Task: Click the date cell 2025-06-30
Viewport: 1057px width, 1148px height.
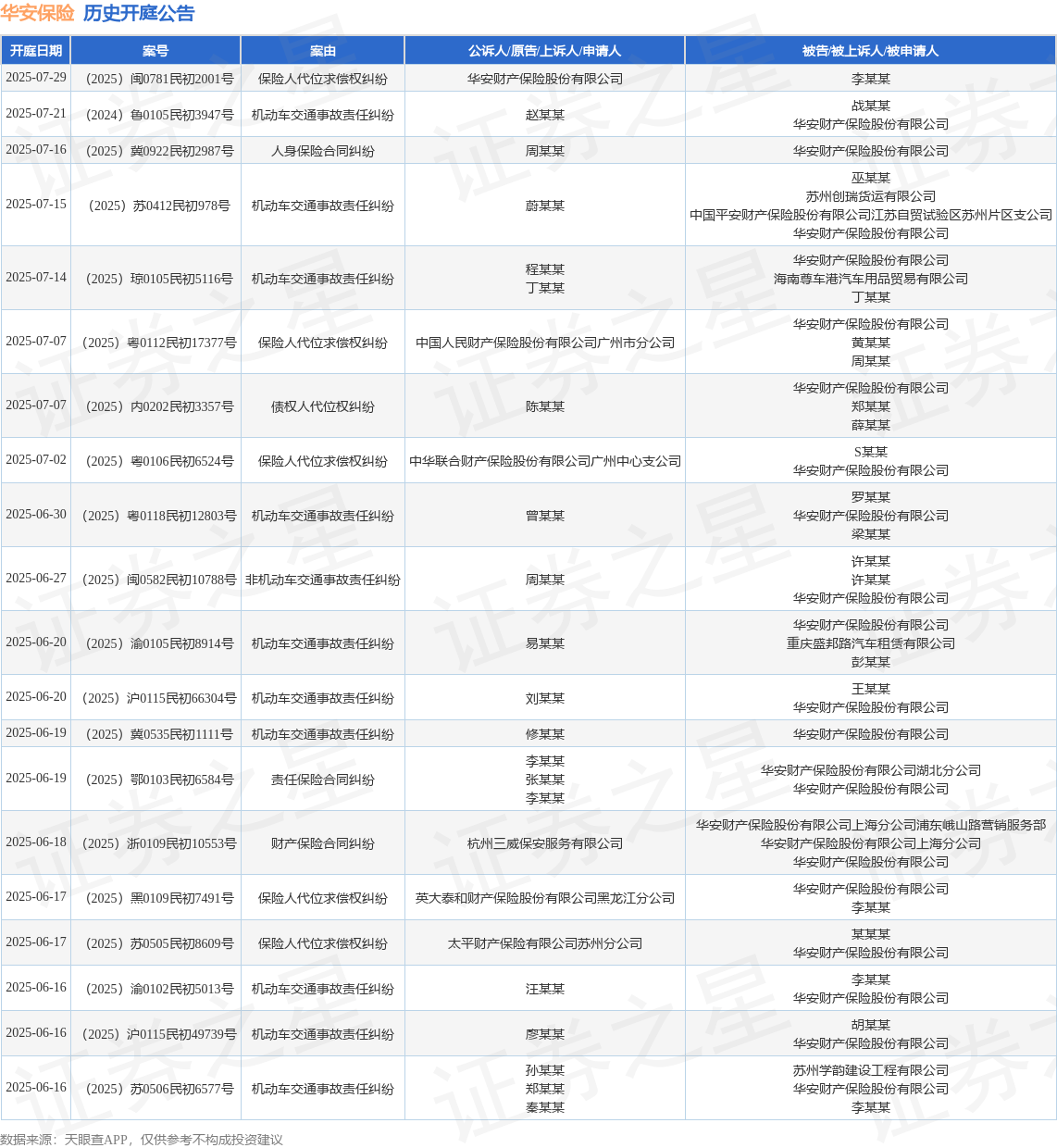Action: click(x=36, y=515)
